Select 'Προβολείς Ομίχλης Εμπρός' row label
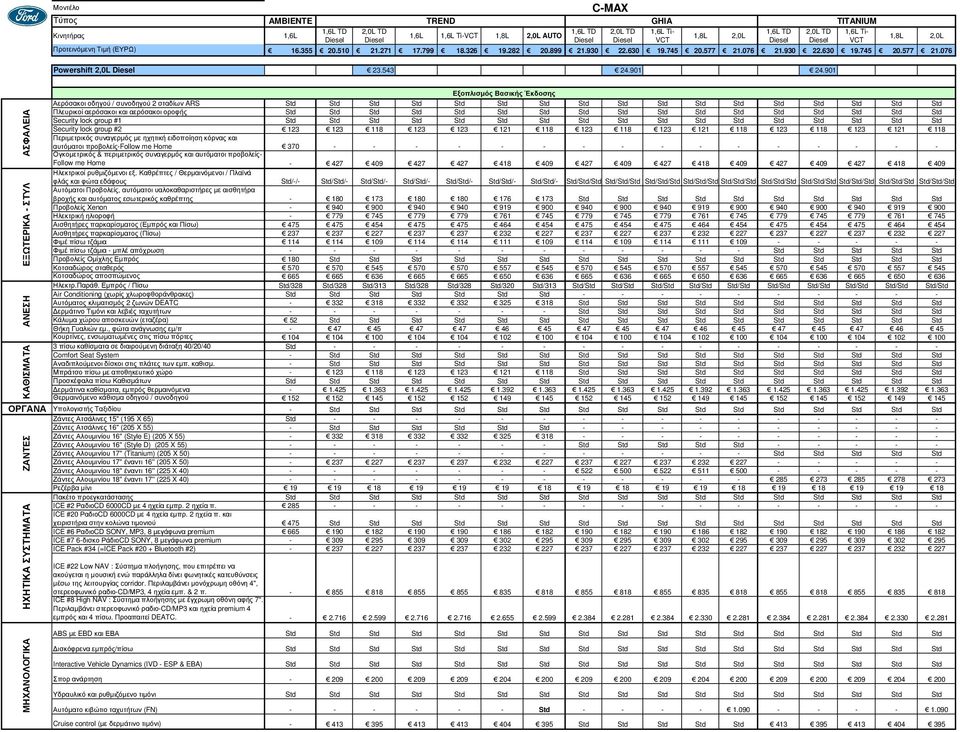The width and height of the screenshot is (960, 732). (x=96, y=259)
